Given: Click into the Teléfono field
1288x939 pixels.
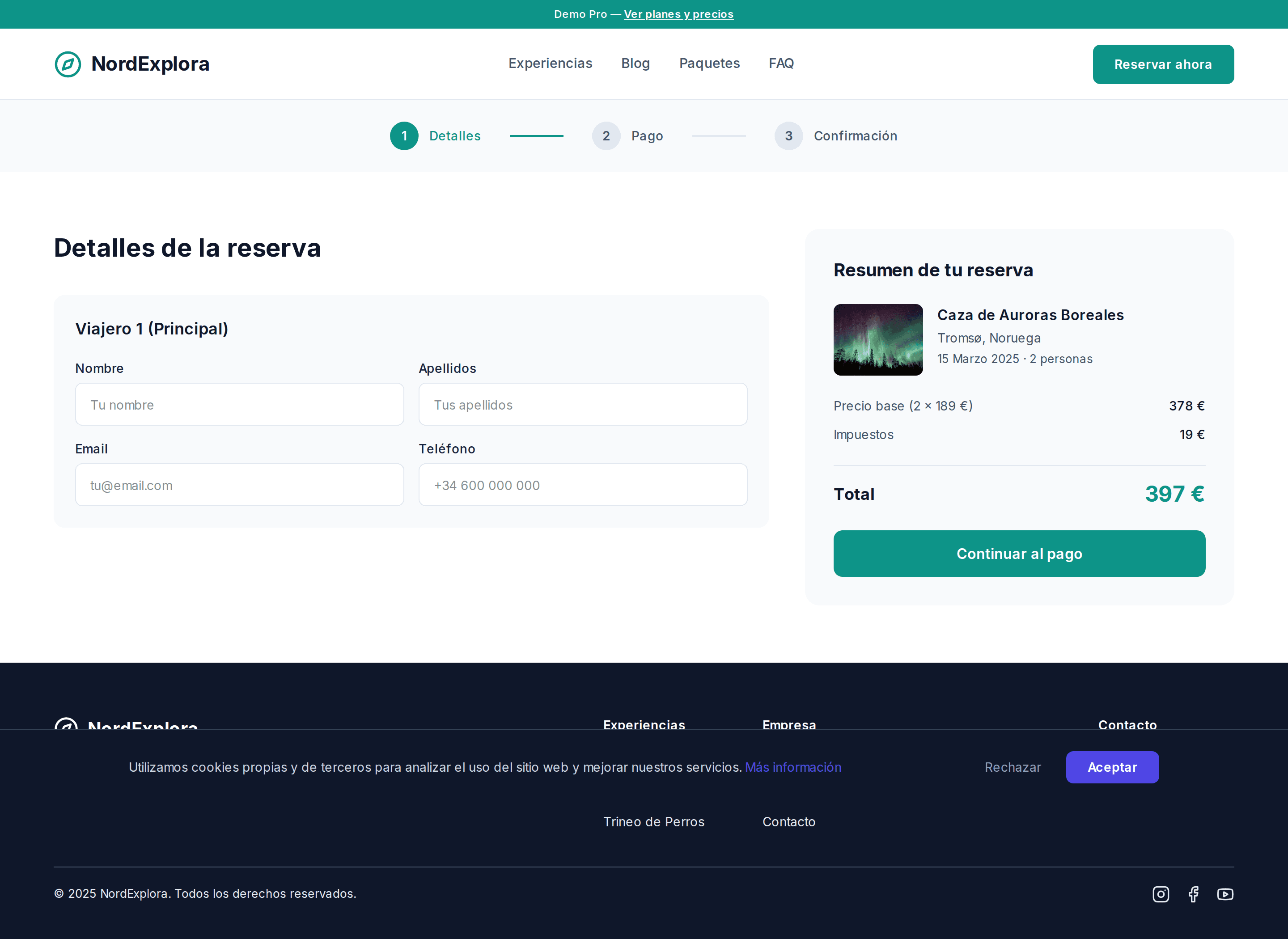Looking at the screenshot, I should point(583,485).
